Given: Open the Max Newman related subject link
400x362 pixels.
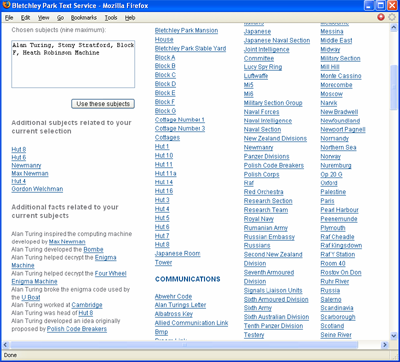Looking at the screenshot, I should pos(30,173).
